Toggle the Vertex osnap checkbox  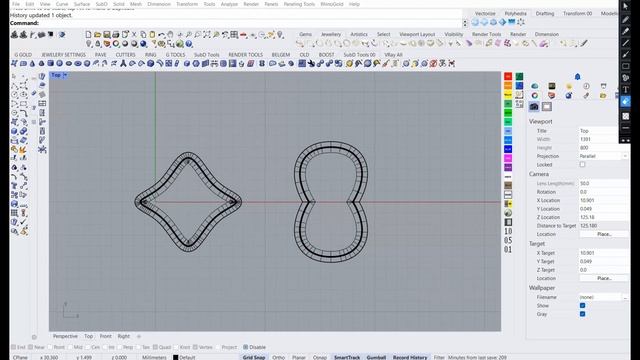tap(196, 347)
